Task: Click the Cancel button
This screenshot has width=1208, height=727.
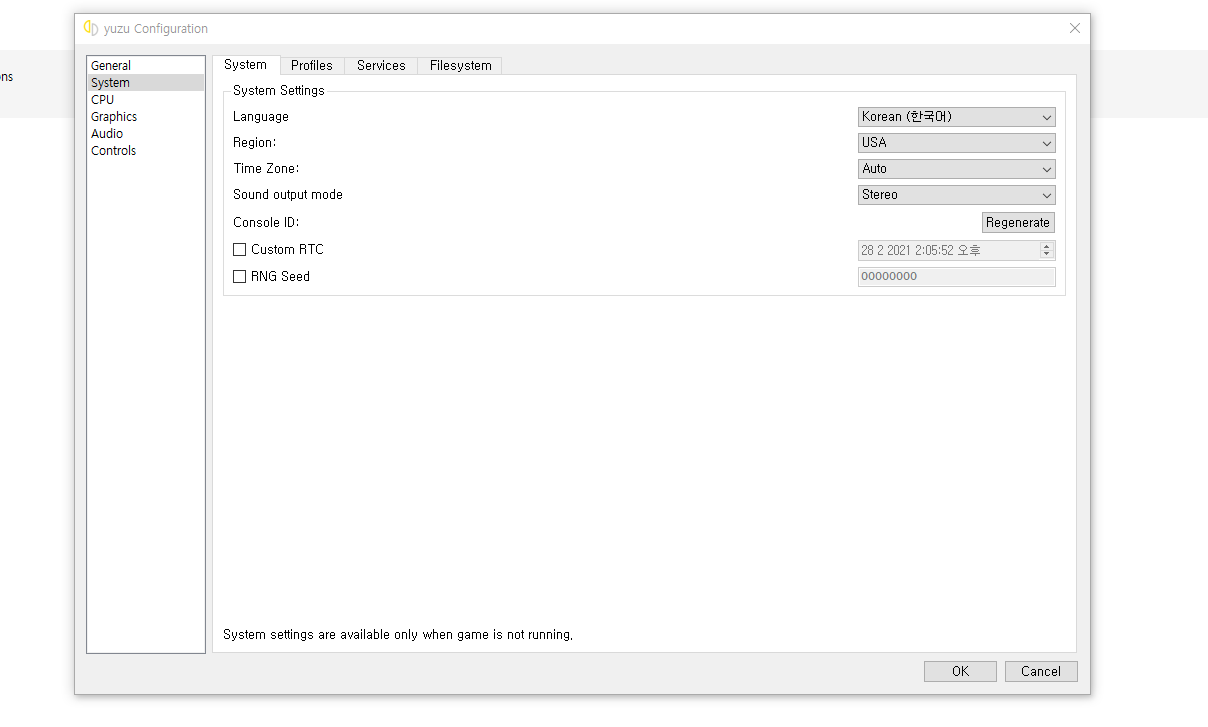Action: pyautogui.click(x=1041, y=672)
